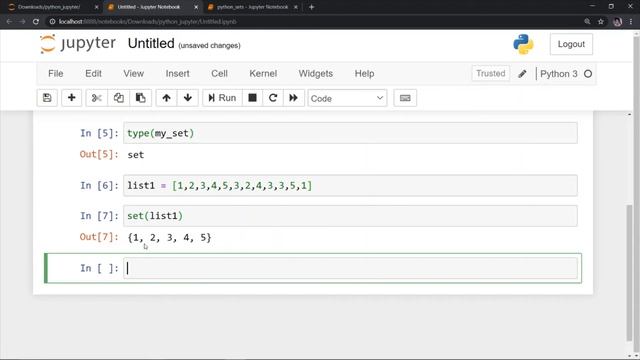Click the Out[7] output {1, 2, 3, 4, 5}
This screenshot has width=640, height=360.
click(x=169, y=238)
